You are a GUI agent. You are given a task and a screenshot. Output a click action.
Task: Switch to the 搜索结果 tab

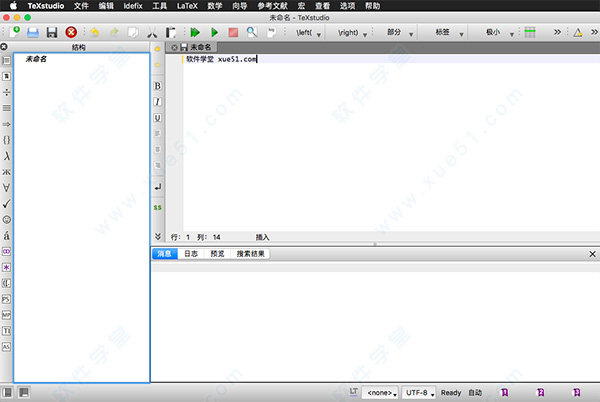click(x=250, y=254)
